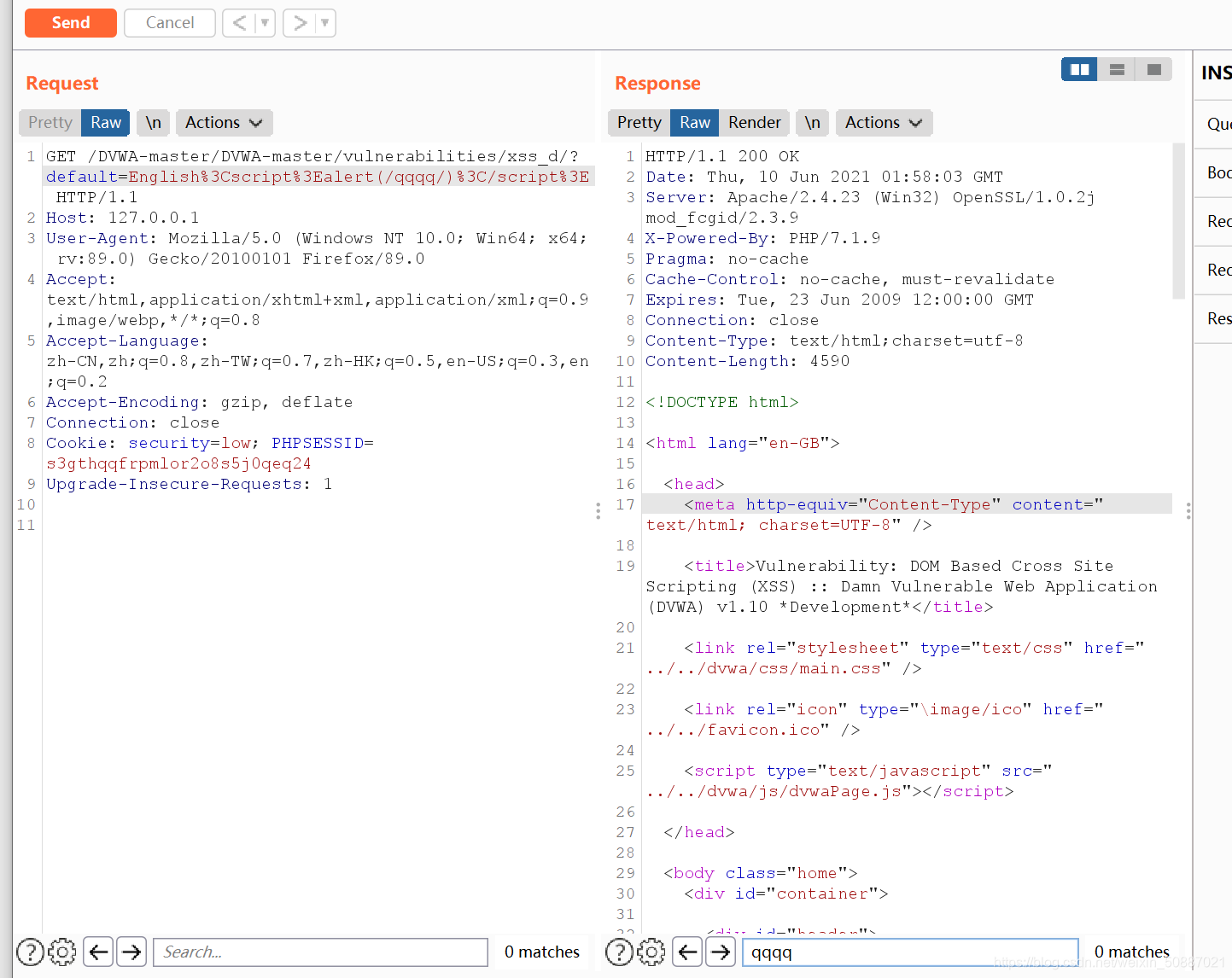Click the Accept-Encoding: gzip, deflate line
Screen dimensions: 1232x978
tap(199, 402)
